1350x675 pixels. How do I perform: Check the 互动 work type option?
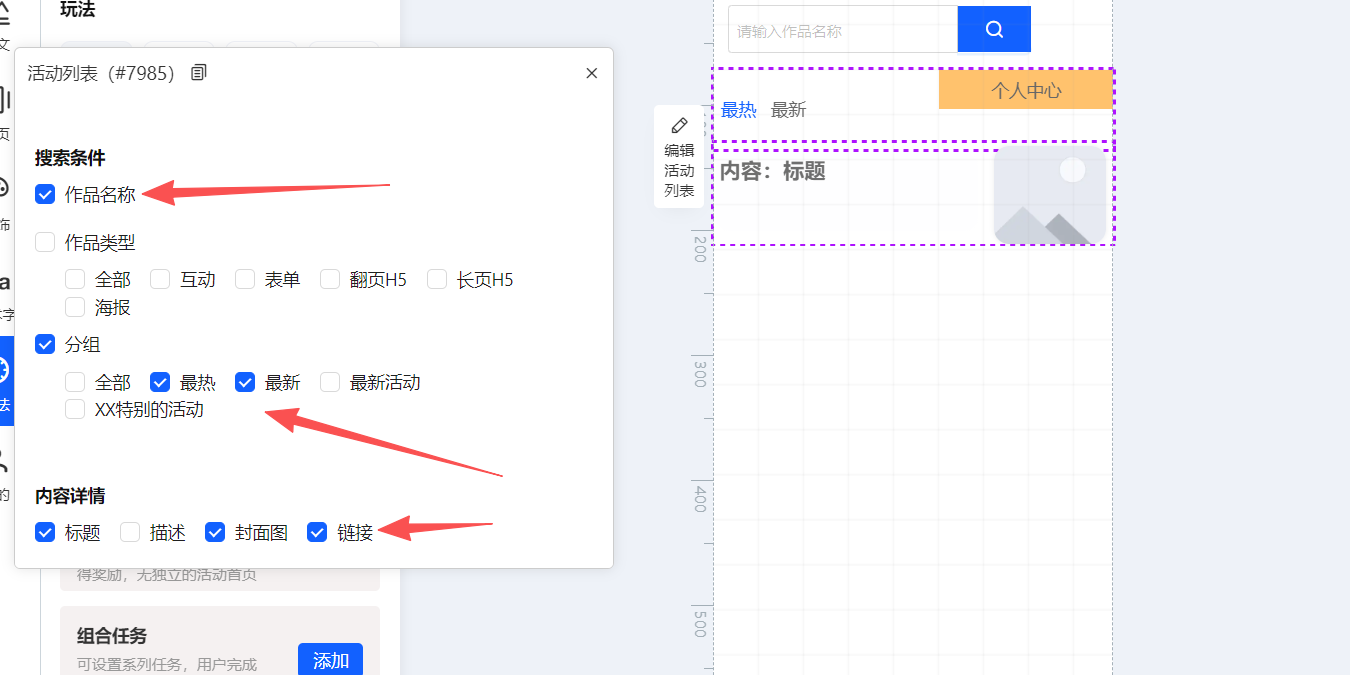click(x=160, y=279)
